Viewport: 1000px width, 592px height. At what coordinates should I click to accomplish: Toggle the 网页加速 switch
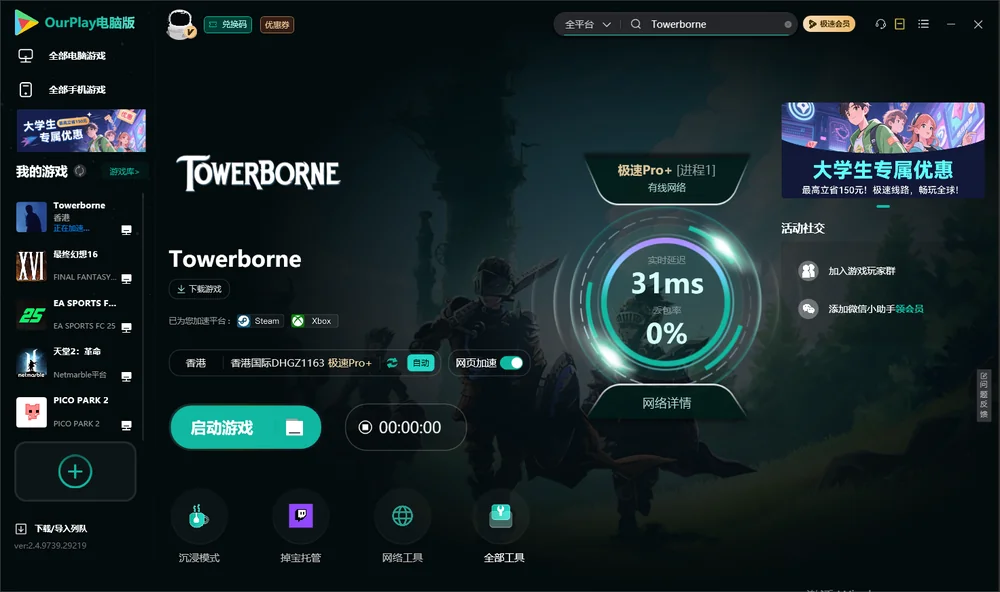[x=512, y=363]
